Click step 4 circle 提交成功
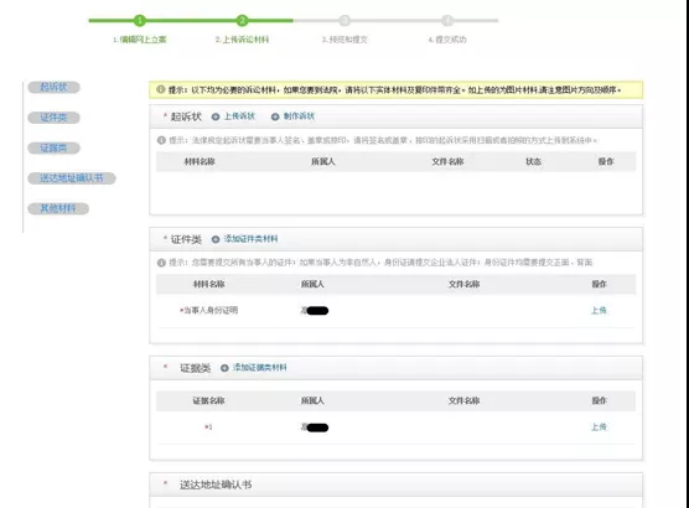 click(x=447, y=20)
